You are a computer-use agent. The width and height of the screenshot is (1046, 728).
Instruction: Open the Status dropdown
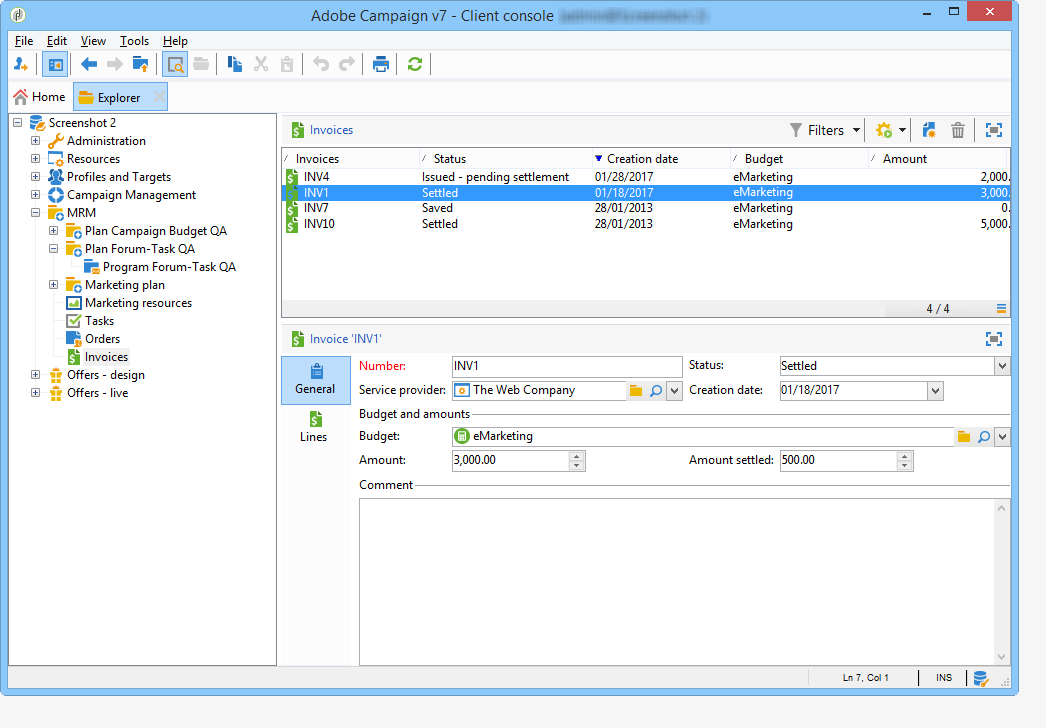[x=1002, y=366]
